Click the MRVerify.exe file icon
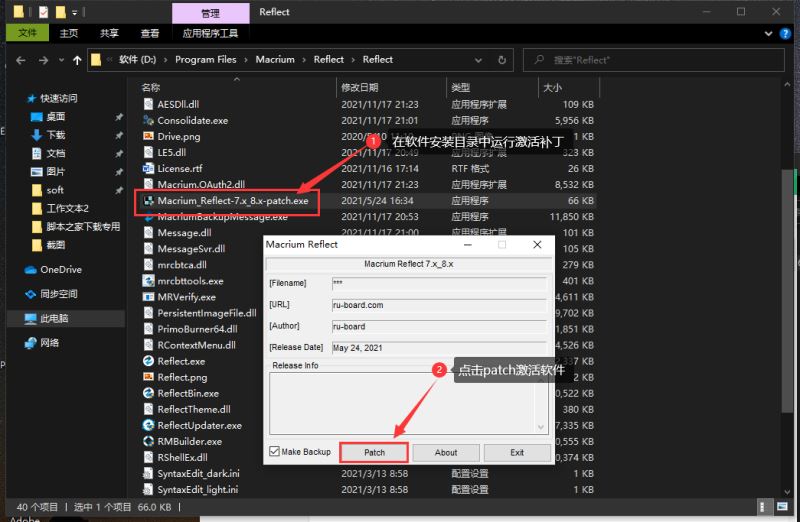The image size is (800, 522). click(x=148, y=297)
